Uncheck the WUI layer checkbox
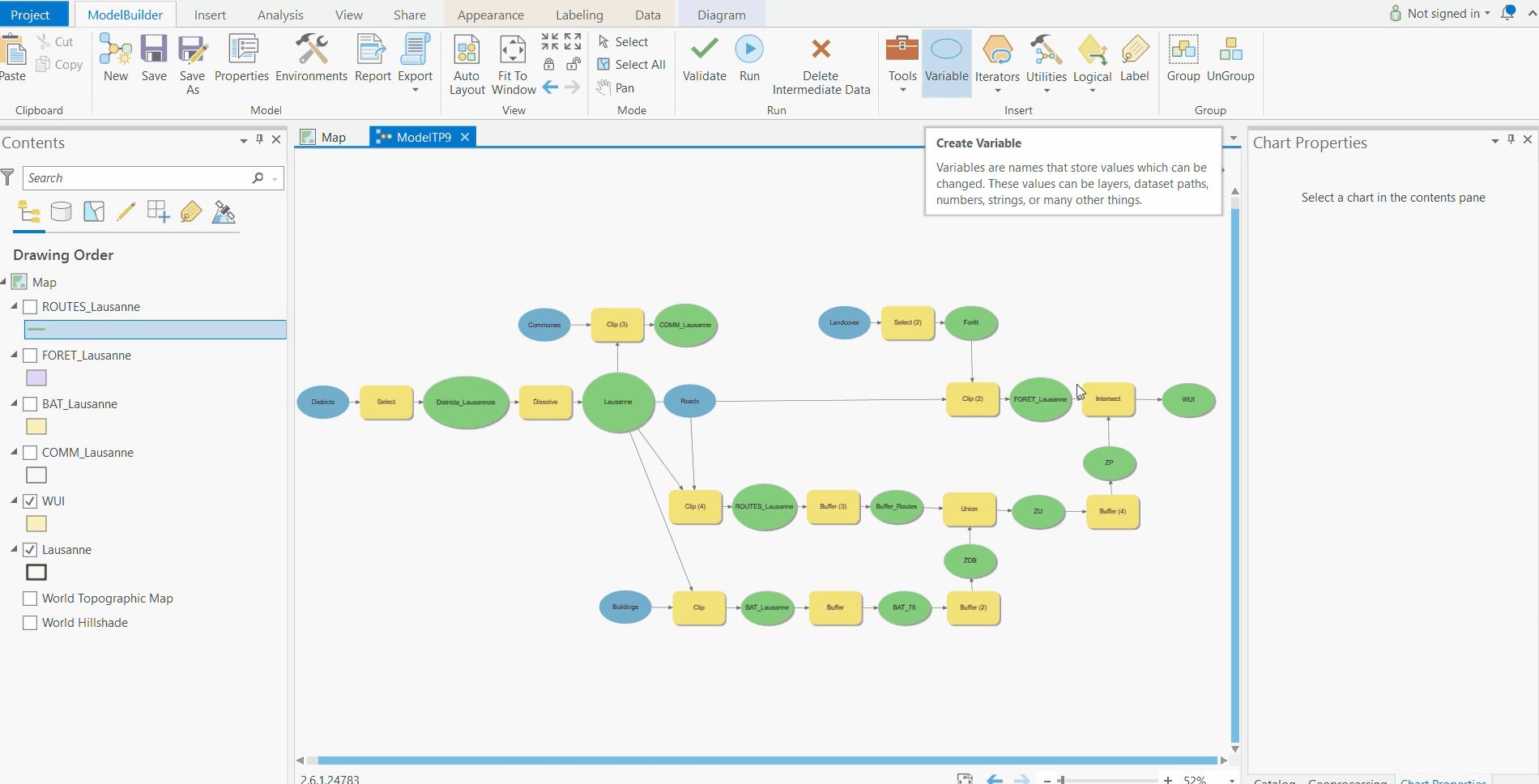 (x=31, y=501)
